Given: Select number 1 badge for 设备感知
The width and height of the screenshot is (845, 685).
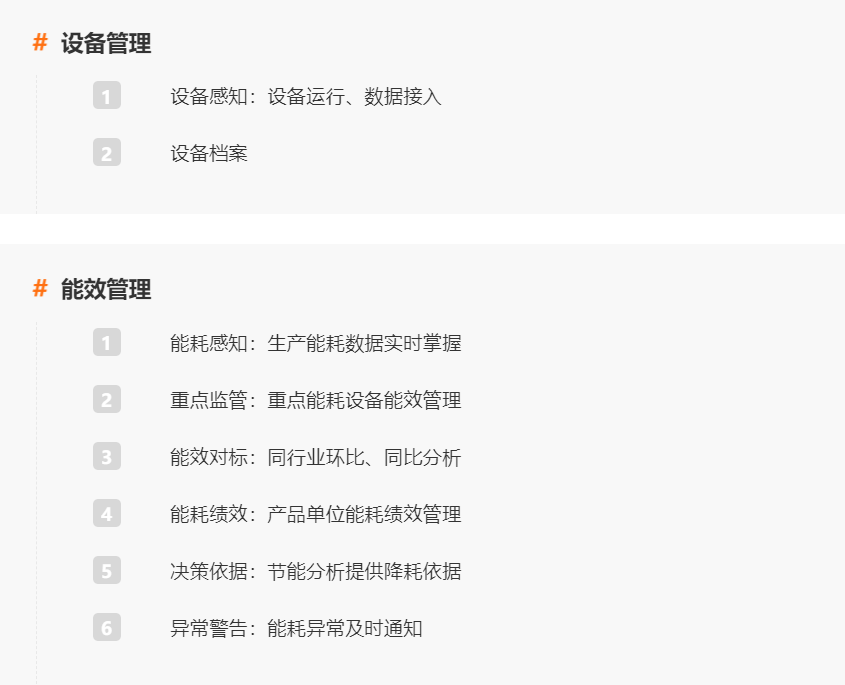Looking at the screenshot, I should click(x=107, y=95).
